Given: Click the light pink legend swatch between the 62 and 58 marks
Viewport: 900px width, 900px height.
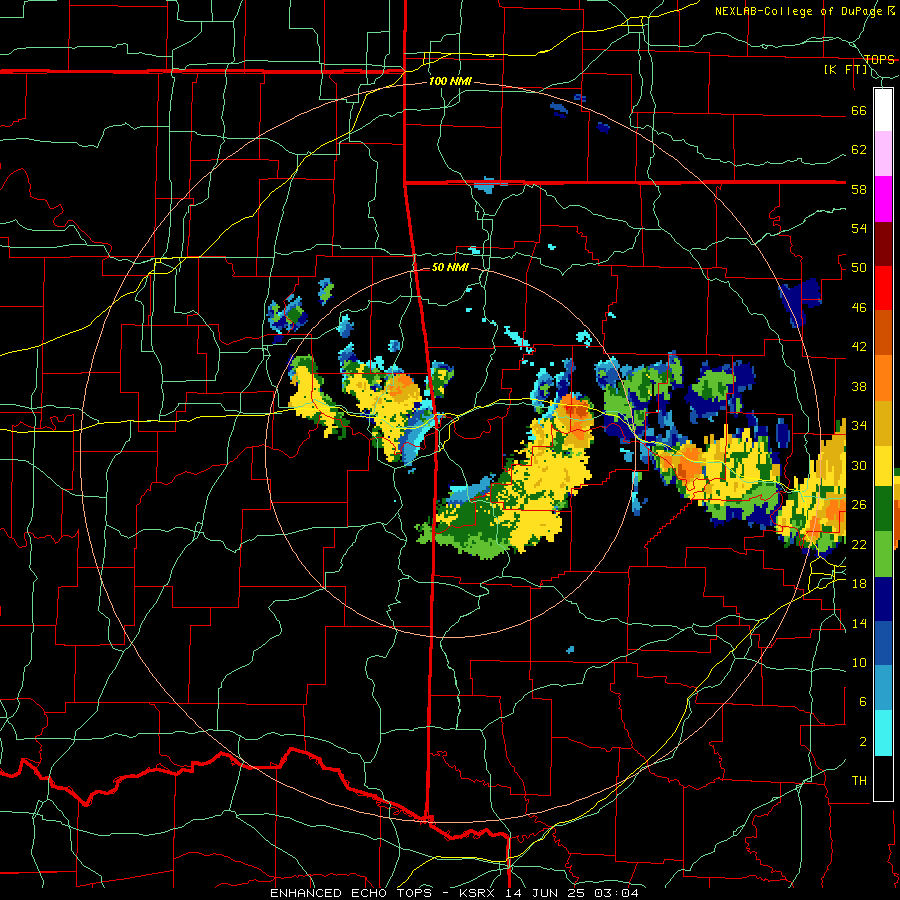Looking at the screenshot, I should 883,153.
